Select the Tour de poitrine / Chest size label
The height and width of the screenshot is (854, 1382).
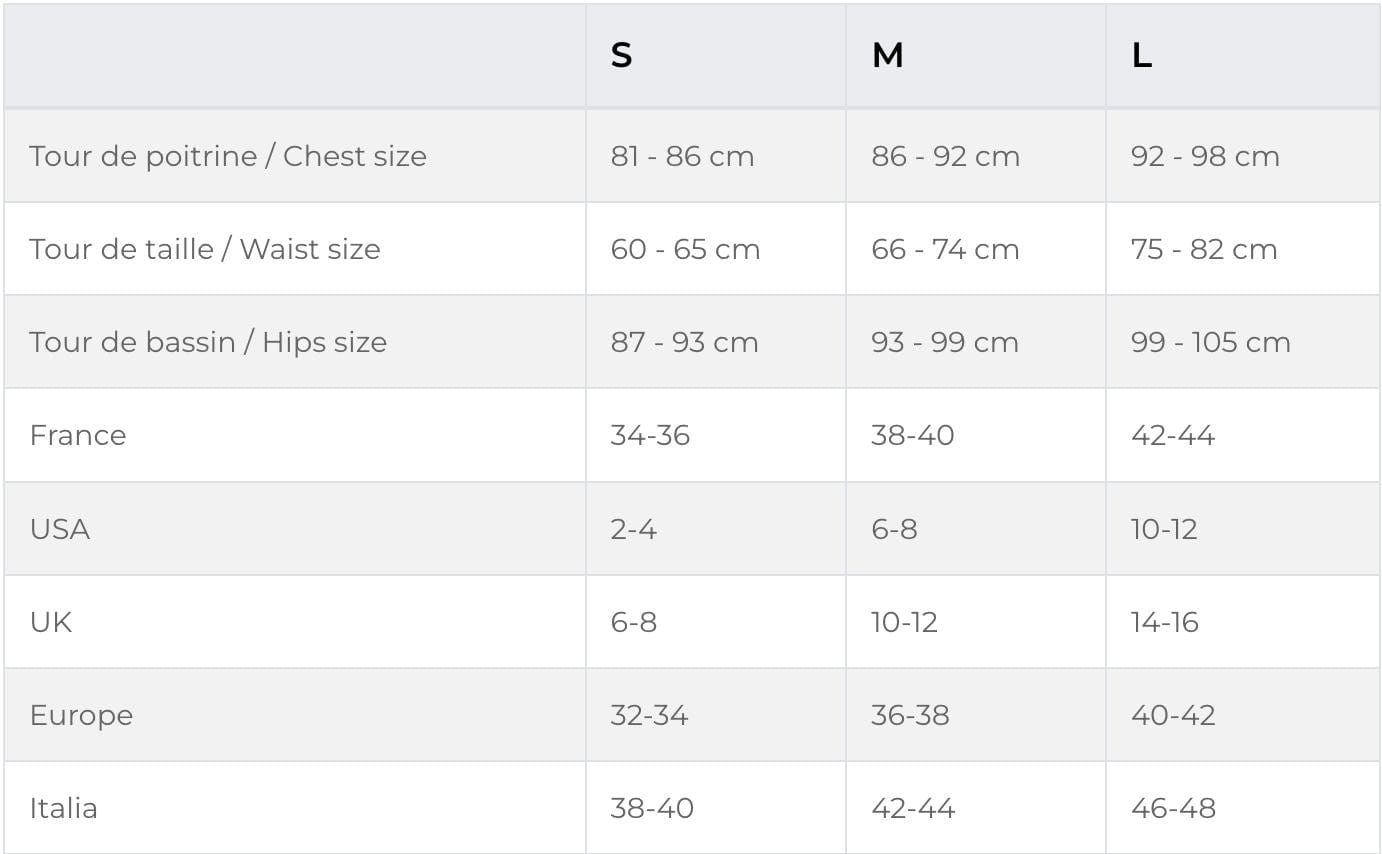228,156
